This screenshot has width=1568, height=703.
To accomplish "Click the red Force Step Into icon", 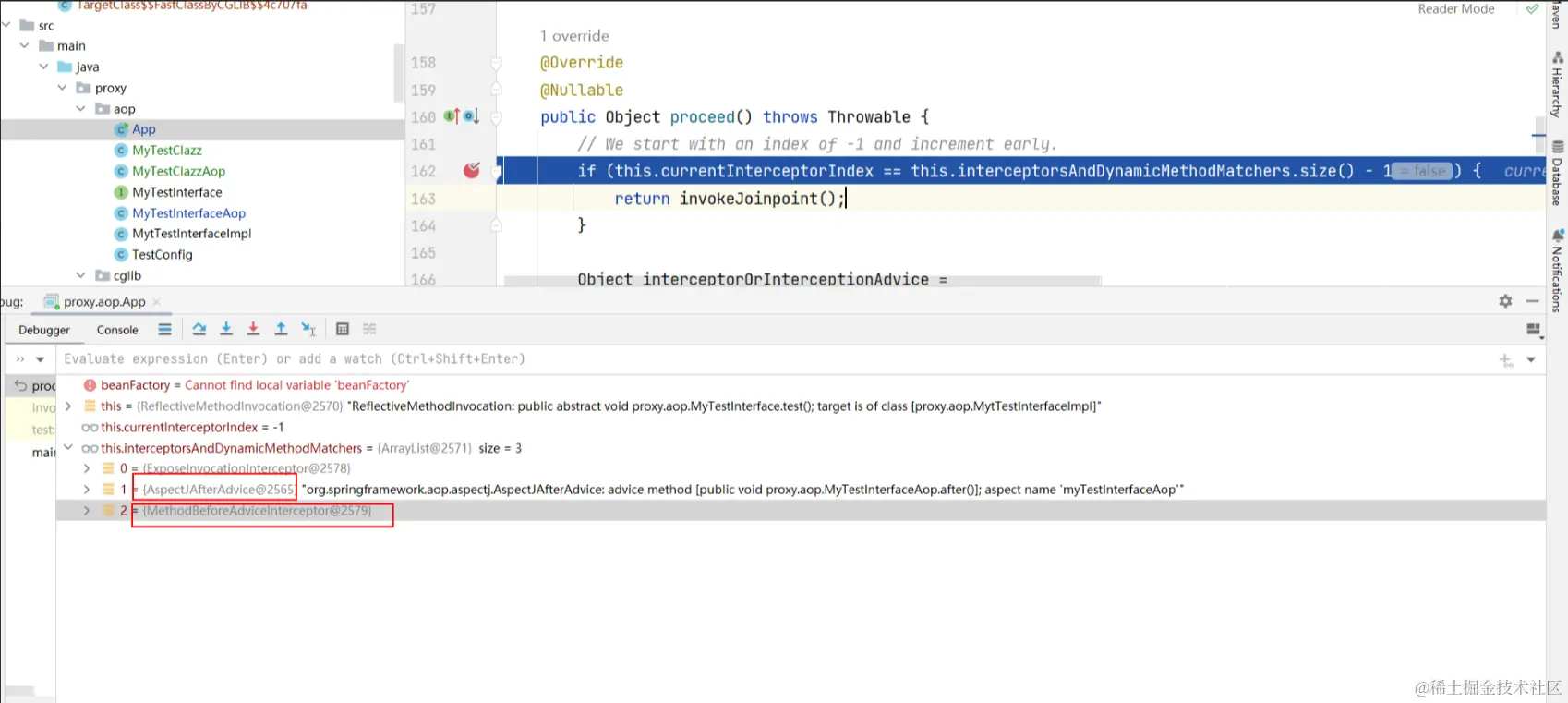I will tap(253, 329).
